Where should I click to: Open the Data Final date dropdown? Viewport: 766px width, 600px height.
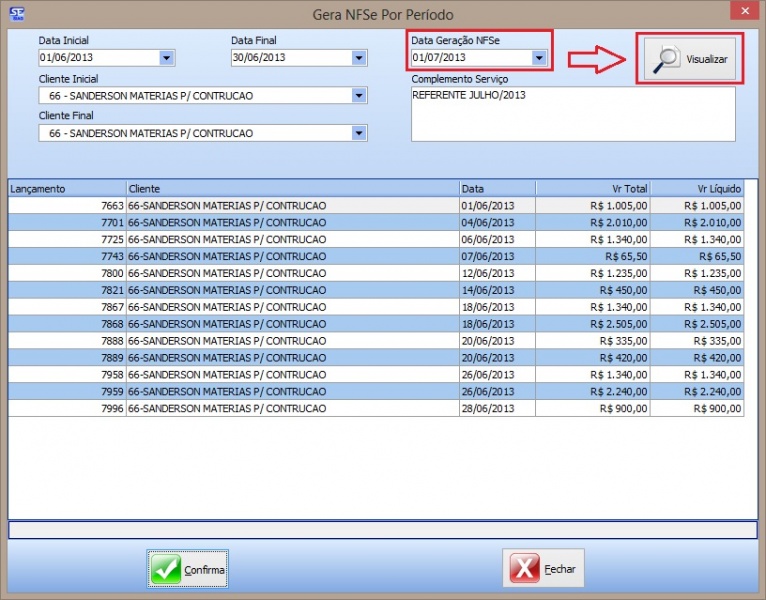click(x=358, y=58)
